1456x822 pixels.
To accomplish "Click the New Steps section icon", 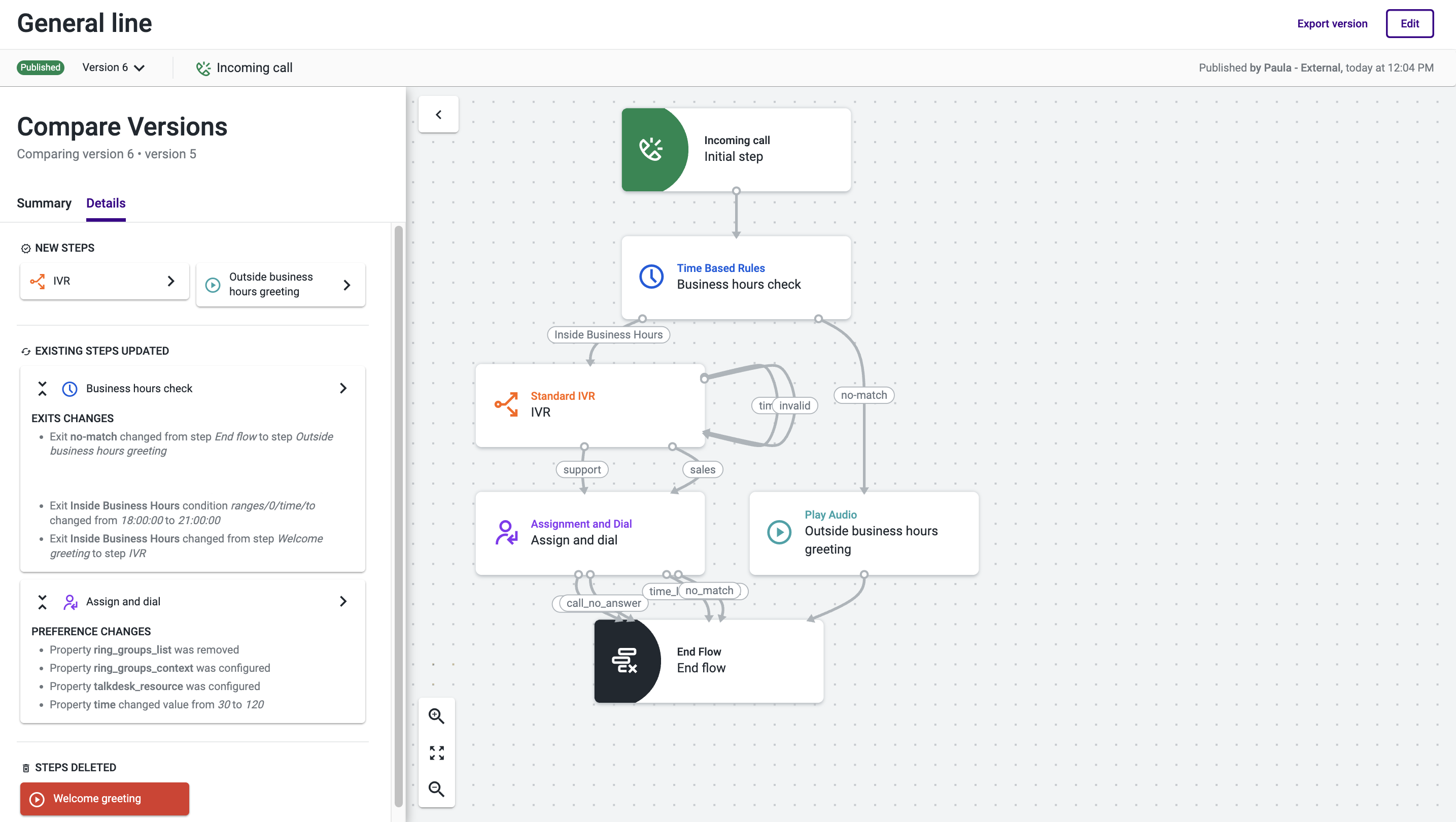I will click(x=25, y=248).
